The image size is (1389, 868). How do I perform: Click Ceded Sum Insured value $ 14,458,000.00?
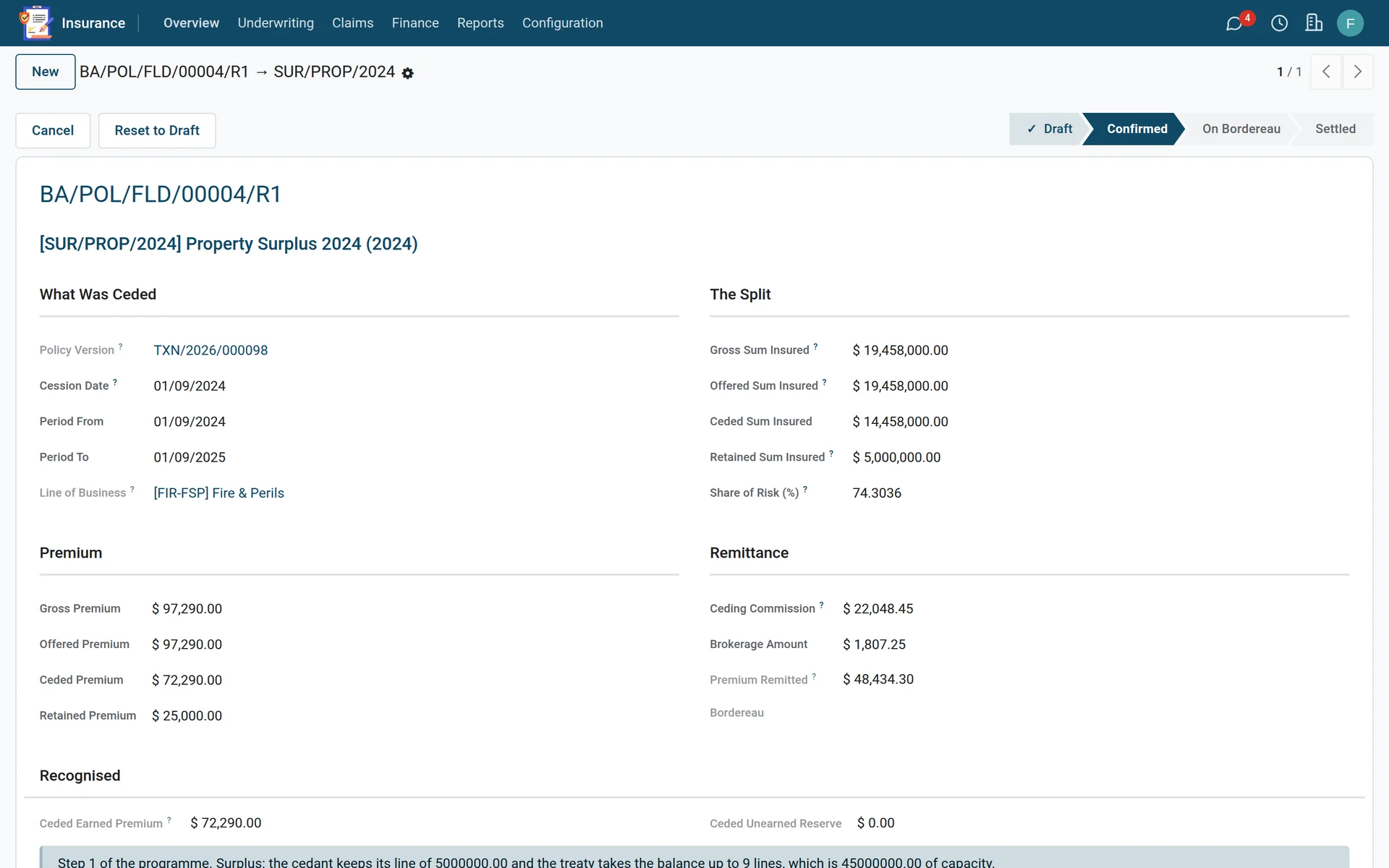pyautogui.click(x=900, y=422)
